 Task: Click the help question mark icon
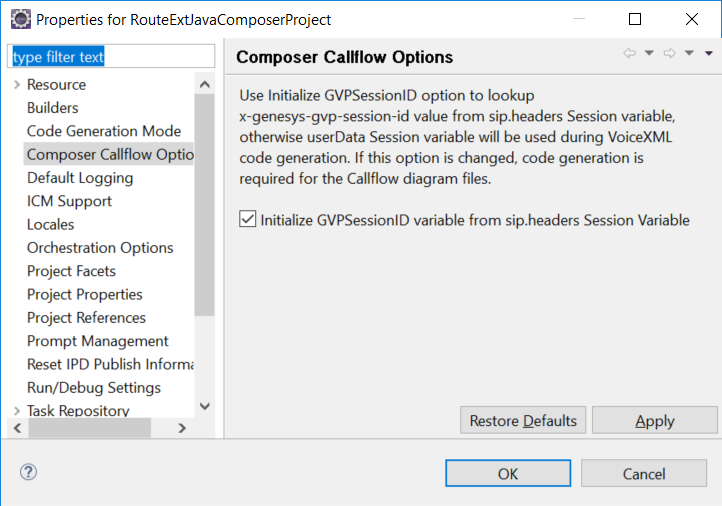pyautogui.click(x=28, y=472)
